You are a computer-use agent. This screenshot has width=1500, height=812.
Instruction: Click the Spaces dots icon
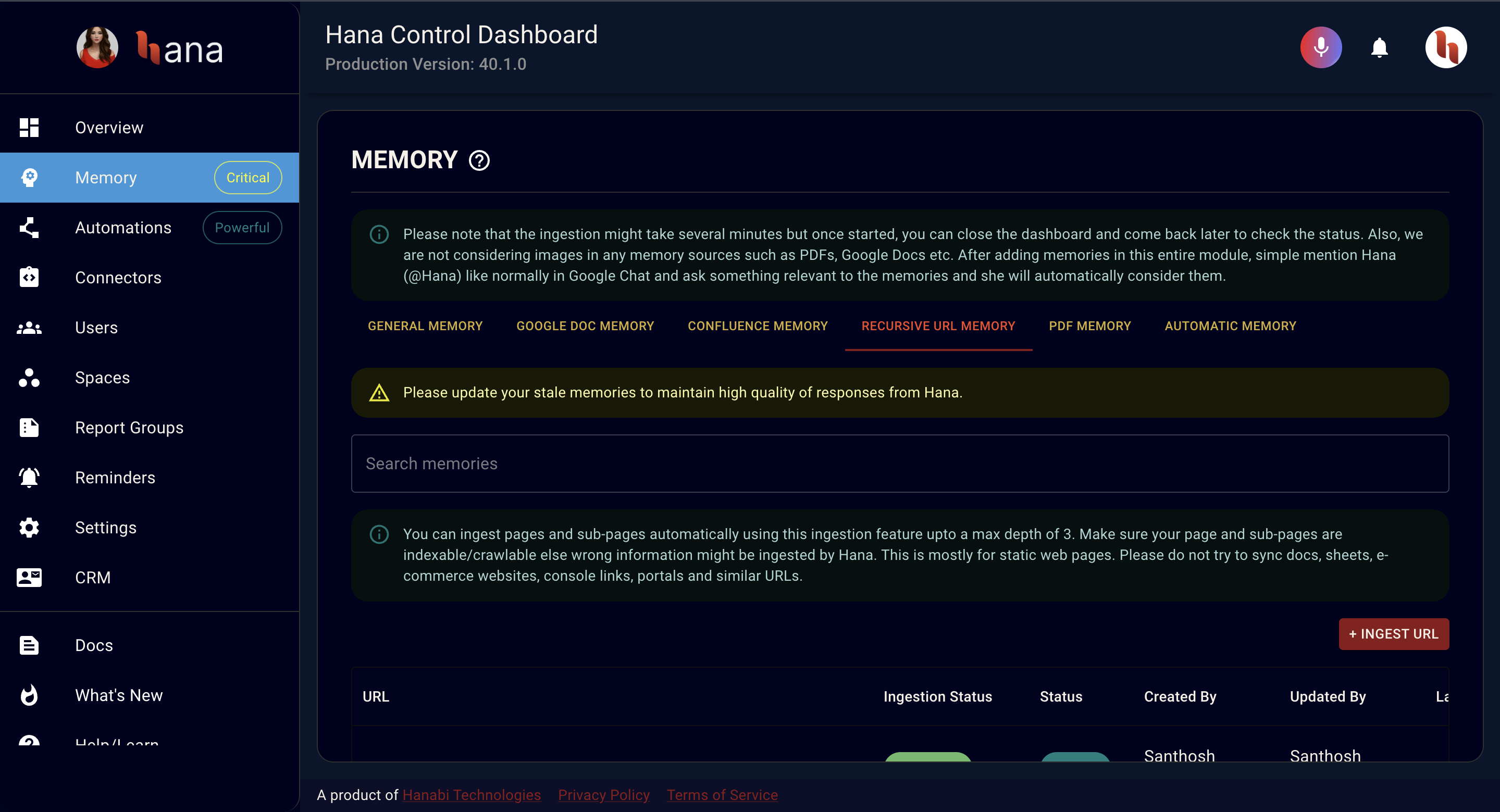click(29, 378)
